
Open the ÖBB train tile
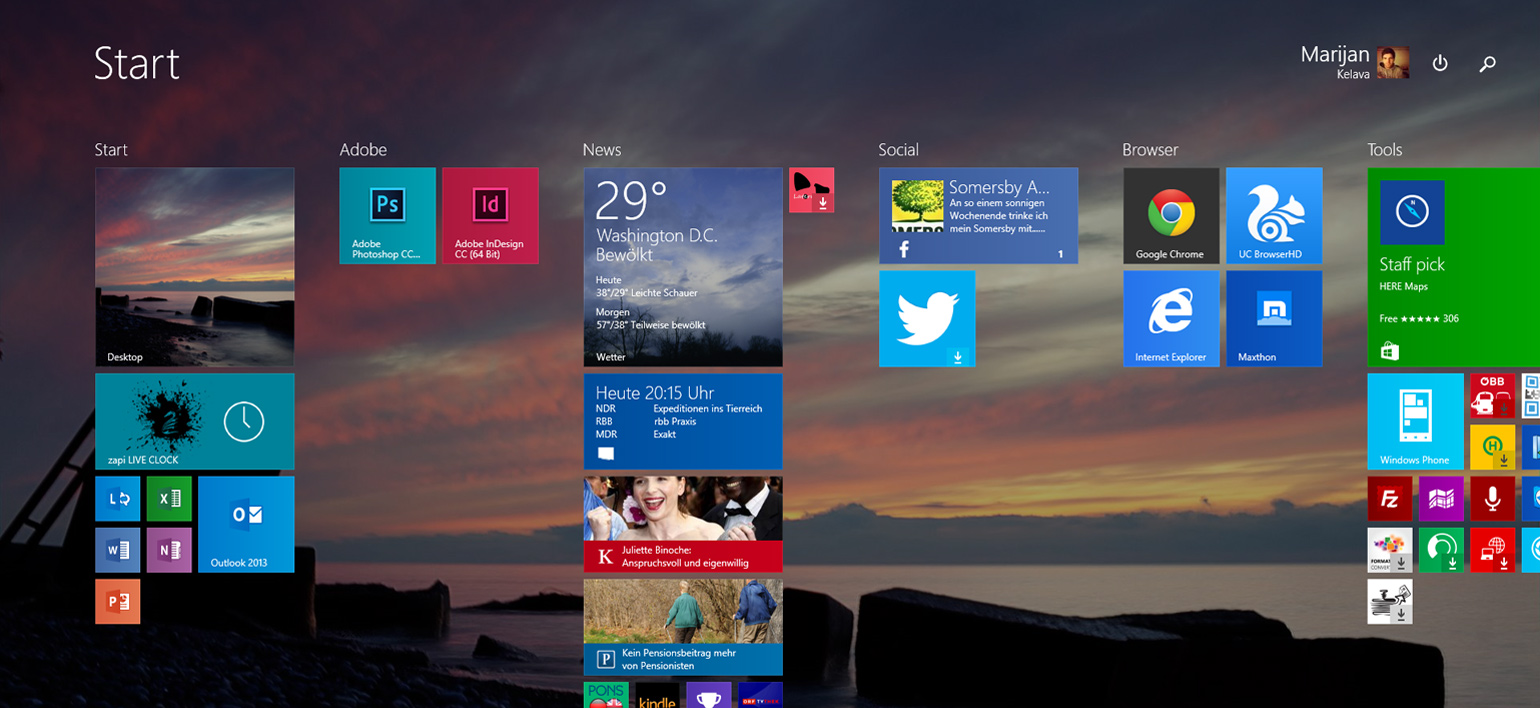tap(1493, 396)
